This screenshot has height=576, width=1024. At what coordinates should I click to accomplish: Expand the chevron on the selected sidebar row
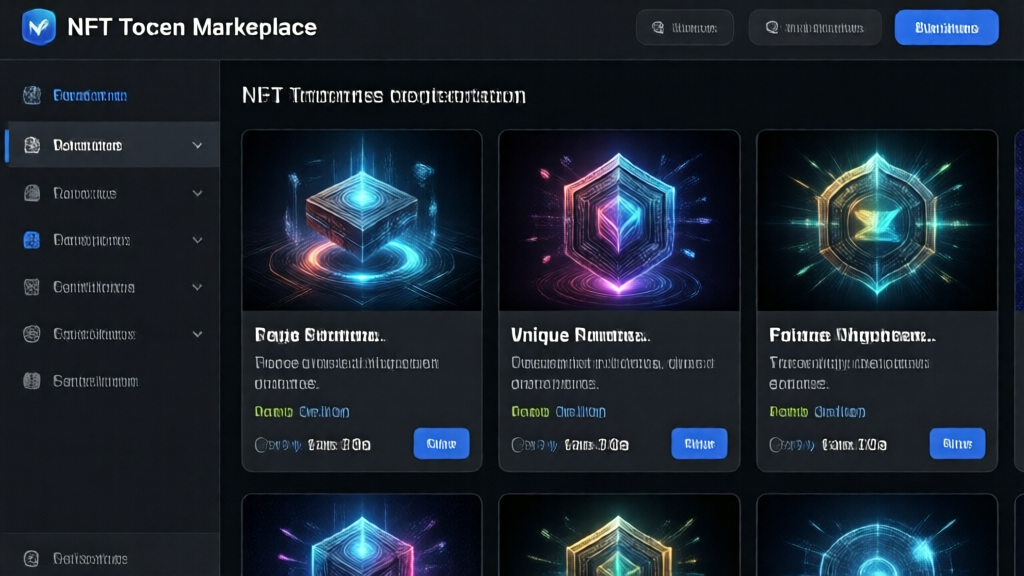[197, 145]
